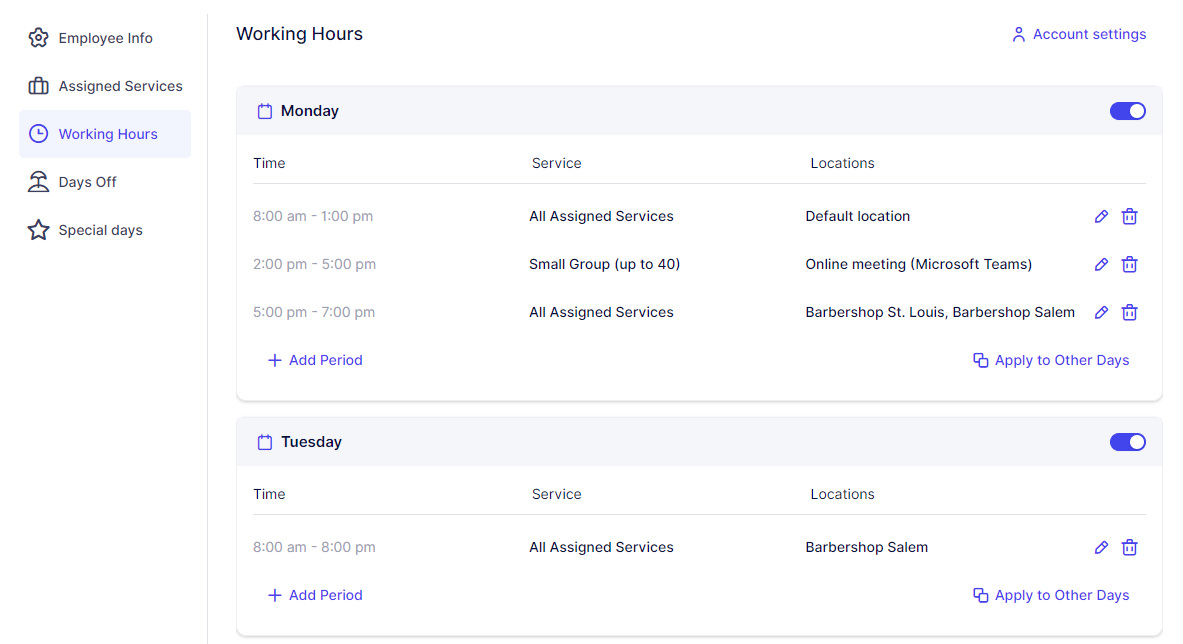Click the Special days star icon

38,229
